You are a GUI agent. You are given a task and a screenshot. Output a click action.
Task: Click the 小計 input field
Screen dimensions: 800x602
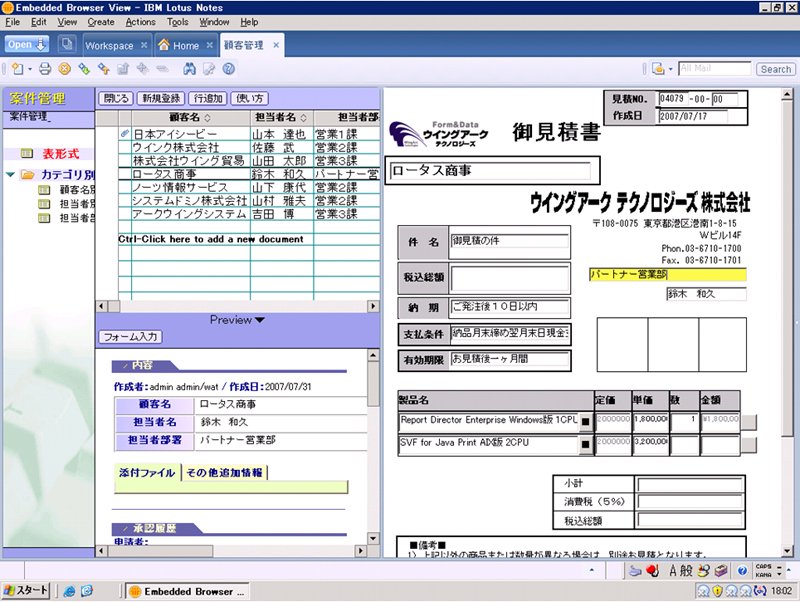[690, 484]
